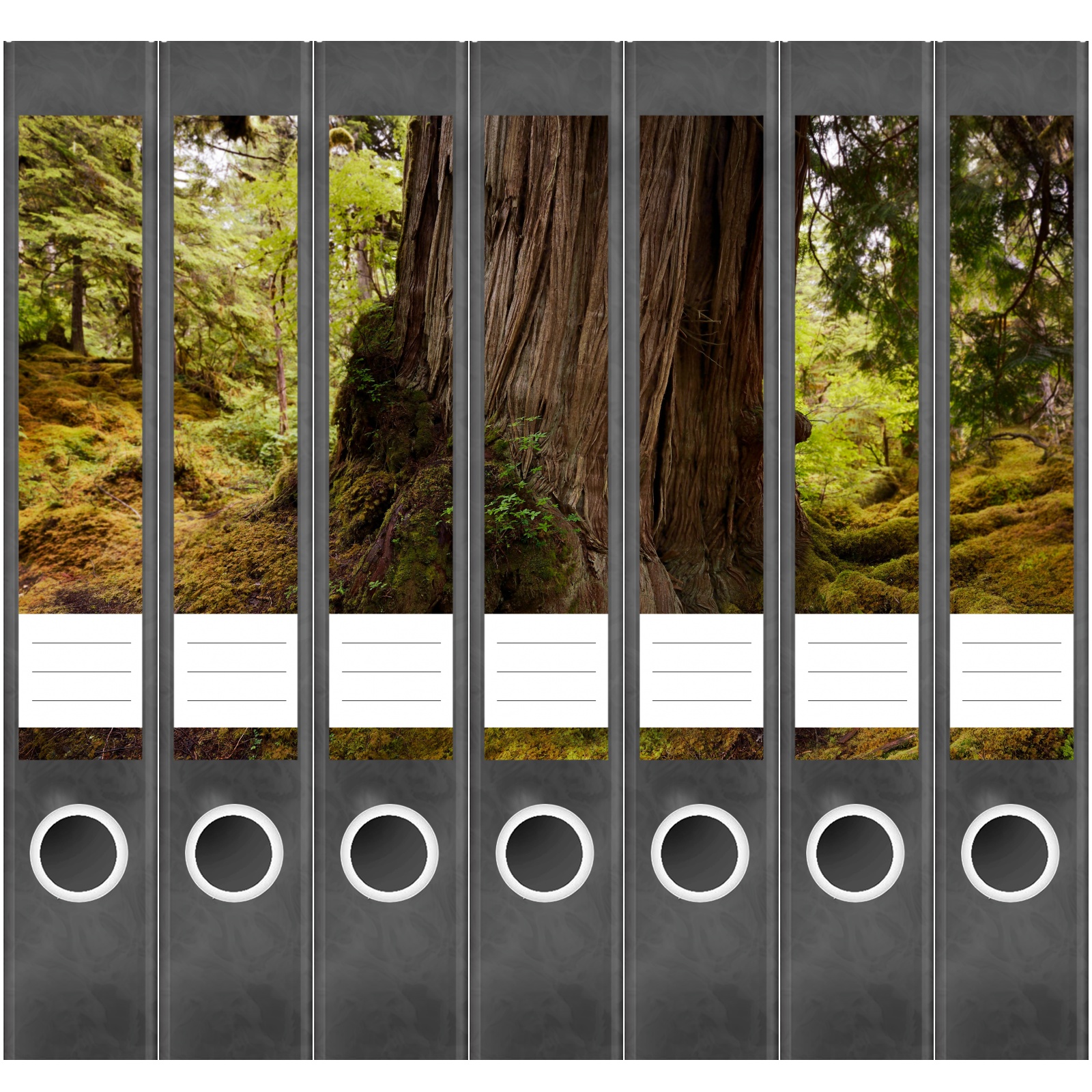Screen dimensions: 1092x1092
Task: Select the white label on the fourth binder
Action: (546, 671)
